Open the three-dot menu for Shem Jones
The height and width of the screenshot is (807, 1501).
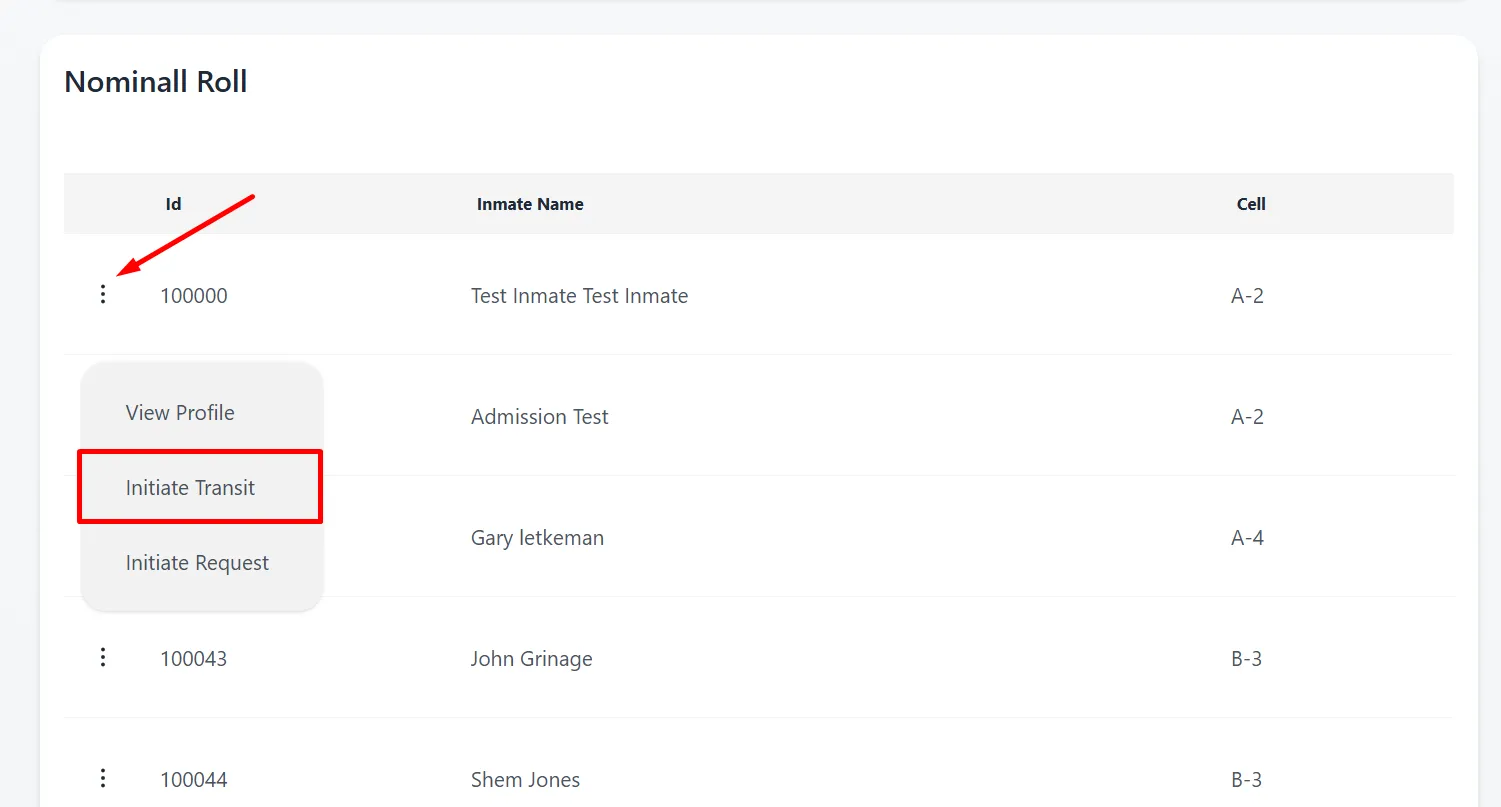[102, 779]
